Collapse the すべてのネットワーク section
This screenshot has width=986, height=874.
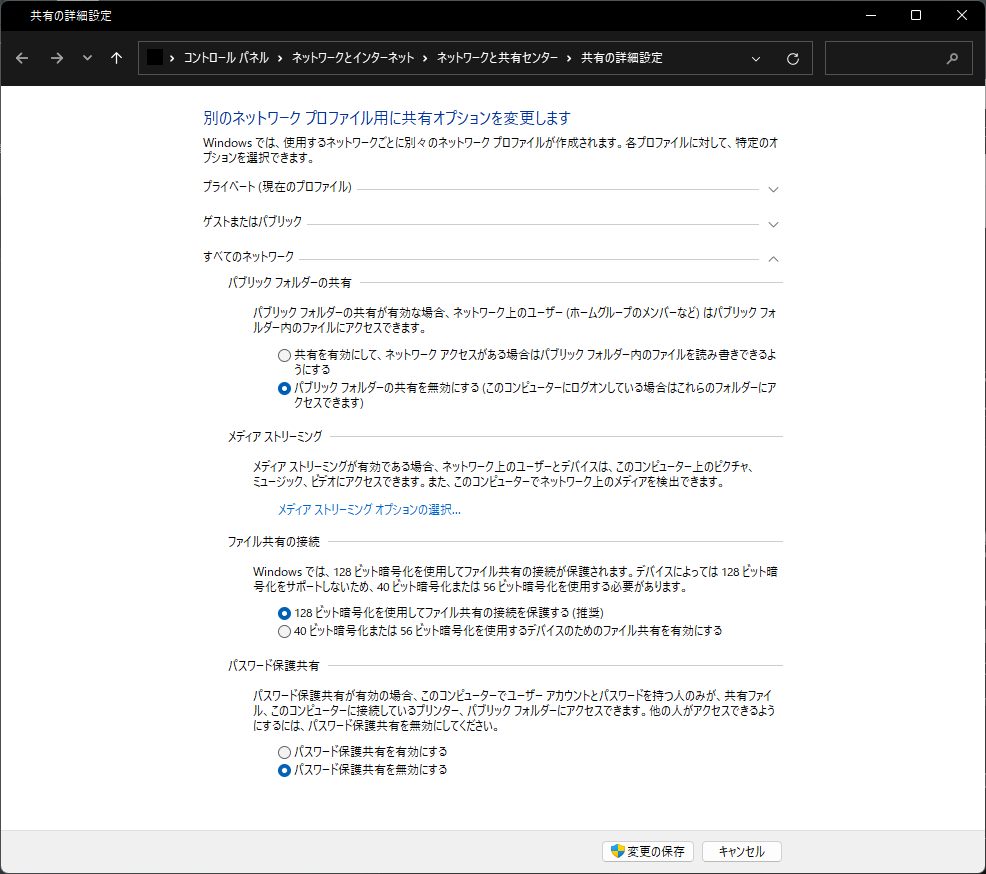772,259
